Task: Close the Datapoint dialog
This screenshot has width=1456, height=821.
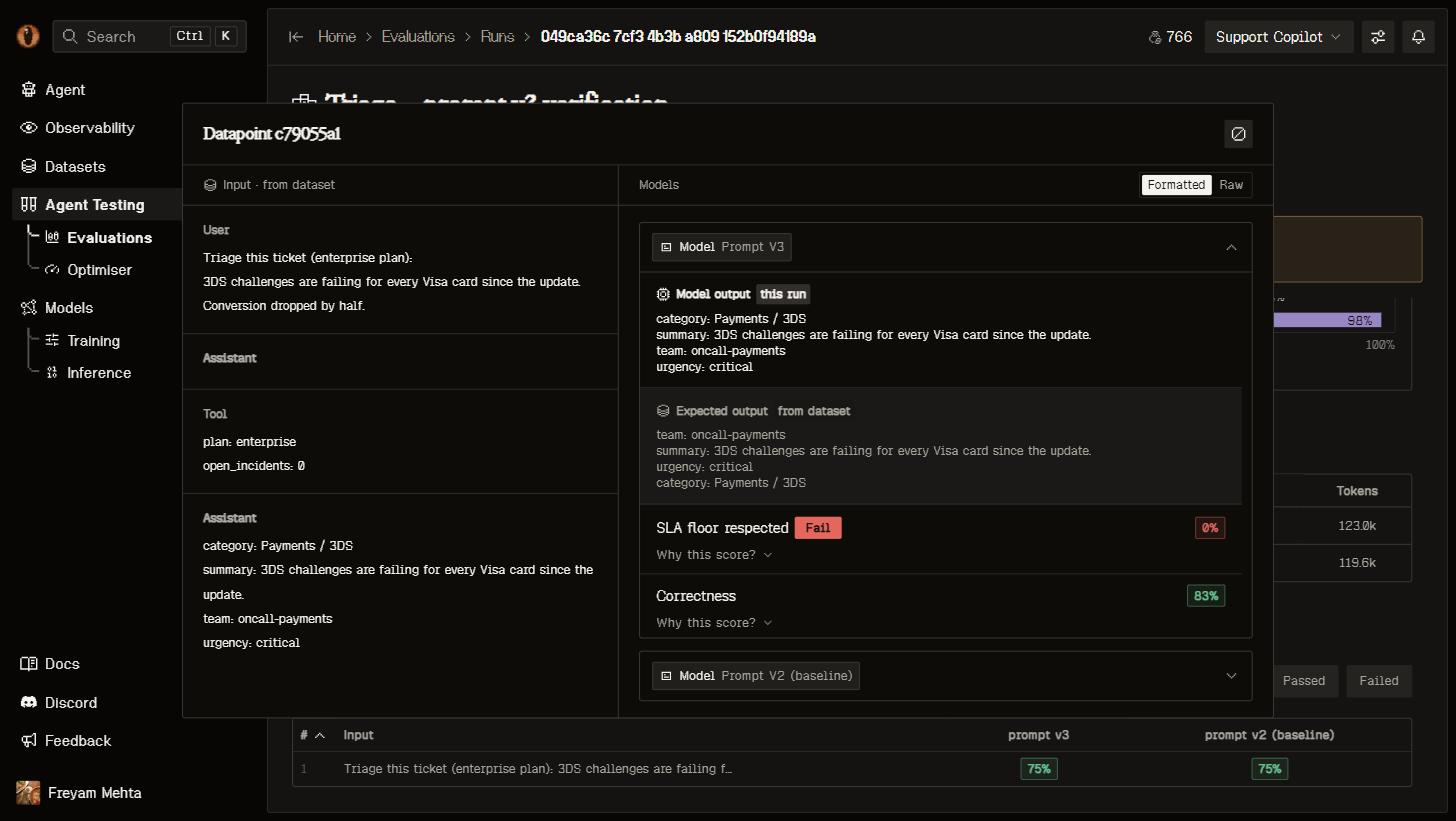Action: click(1238, 134)
